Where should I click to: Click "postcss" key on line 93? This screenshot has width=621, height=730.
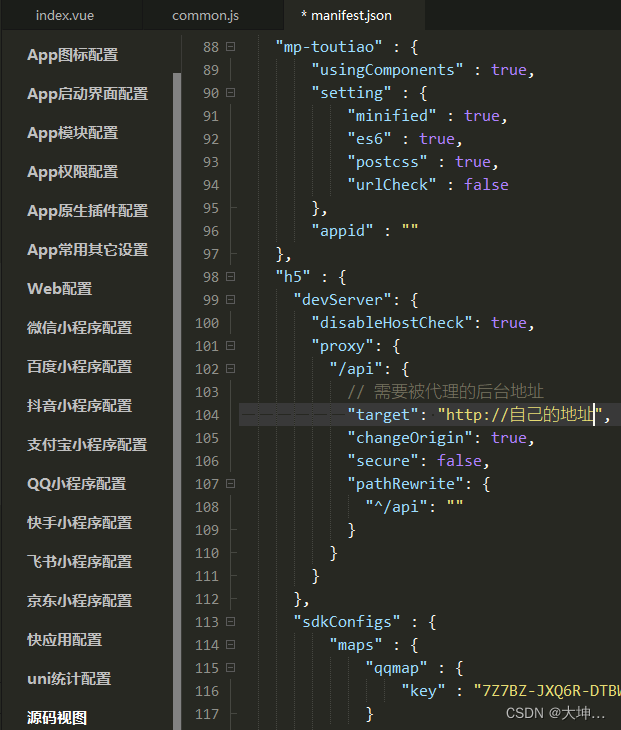[387, 162]
